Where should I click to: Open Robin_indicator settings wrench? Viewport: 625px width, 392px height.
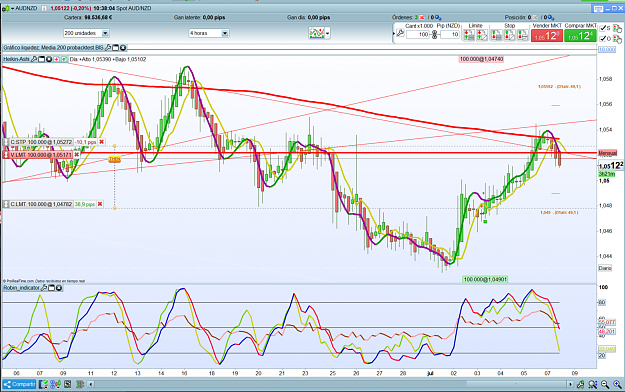point(44,288)
